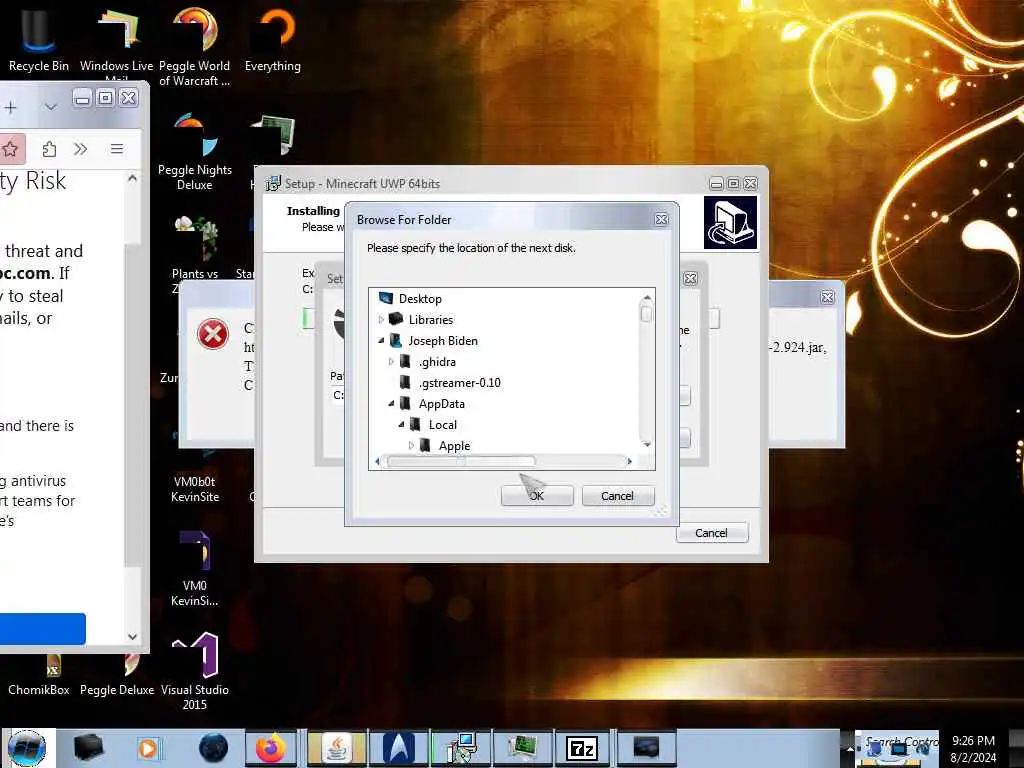Click Cancel in Browse For Folder

617,496
